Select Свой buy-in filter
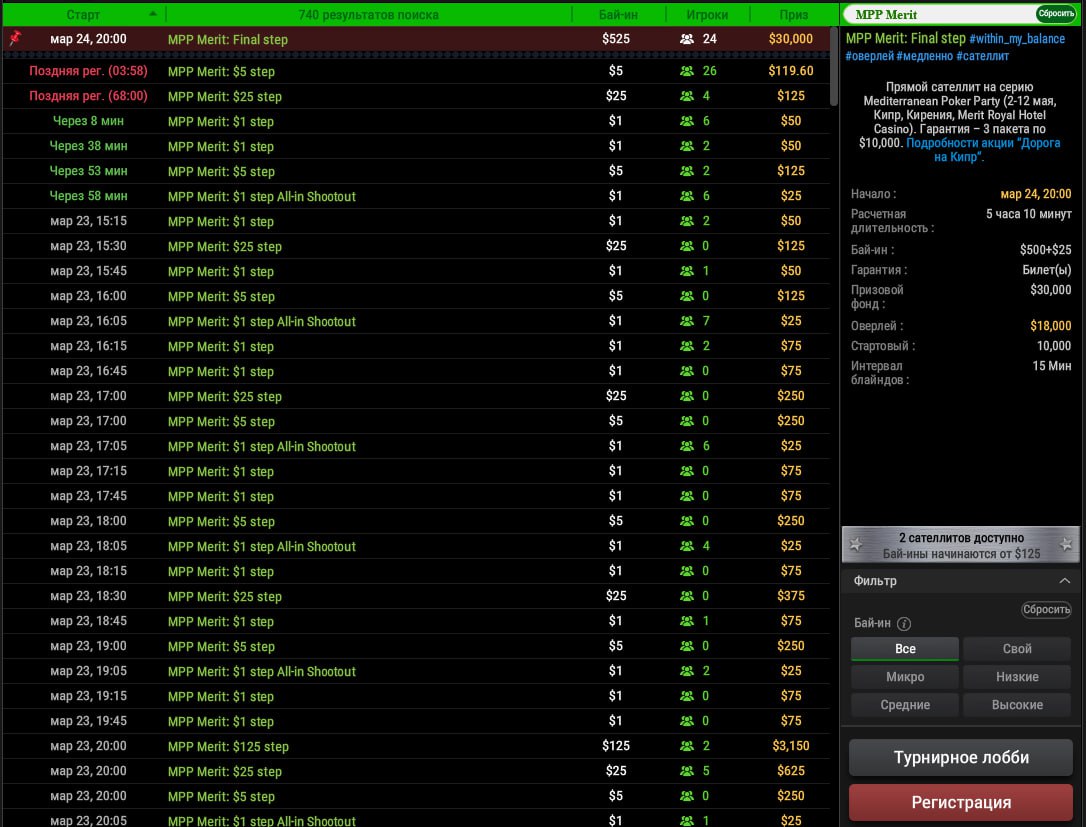The width and height of the screenshot is (1086, 827). point(1017,649)
